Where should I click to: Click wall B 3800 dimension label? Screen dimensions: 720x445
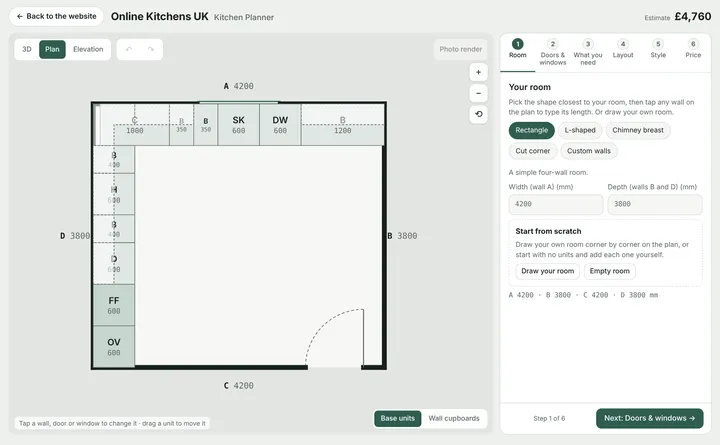[x=402, y=236]
